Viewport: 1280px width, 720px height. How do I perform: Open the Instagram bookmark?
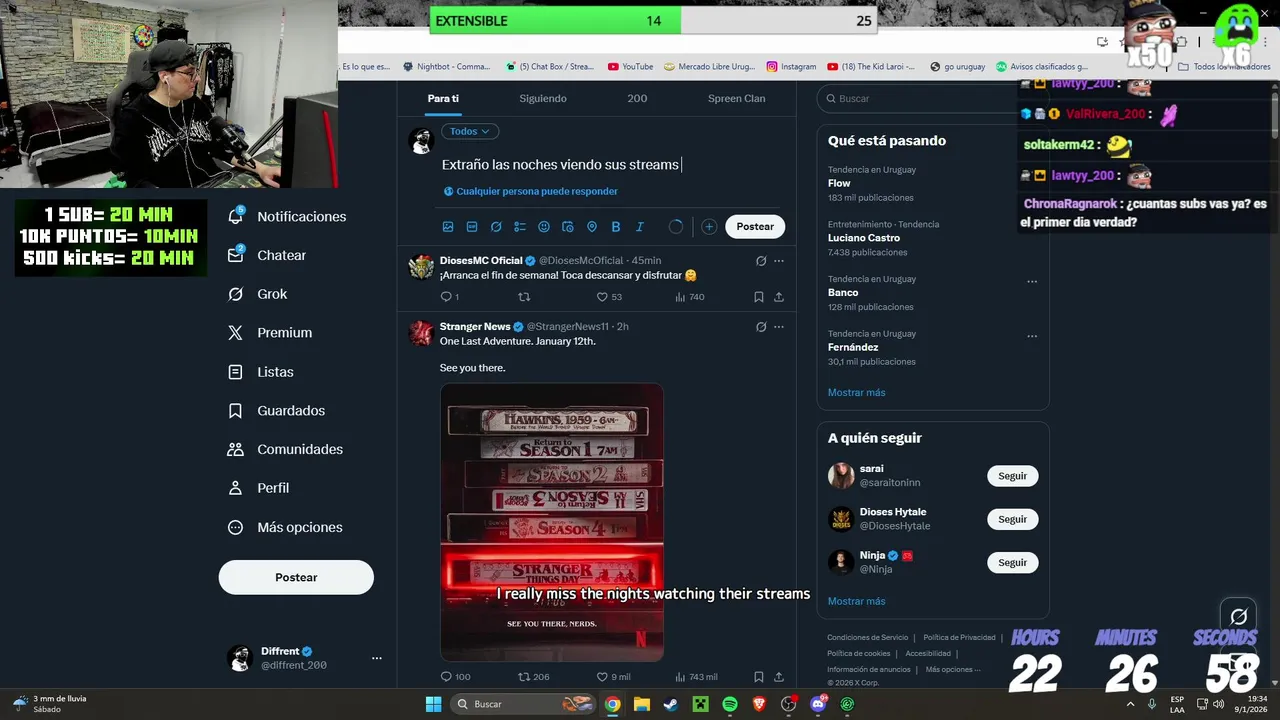click(791, 67)
